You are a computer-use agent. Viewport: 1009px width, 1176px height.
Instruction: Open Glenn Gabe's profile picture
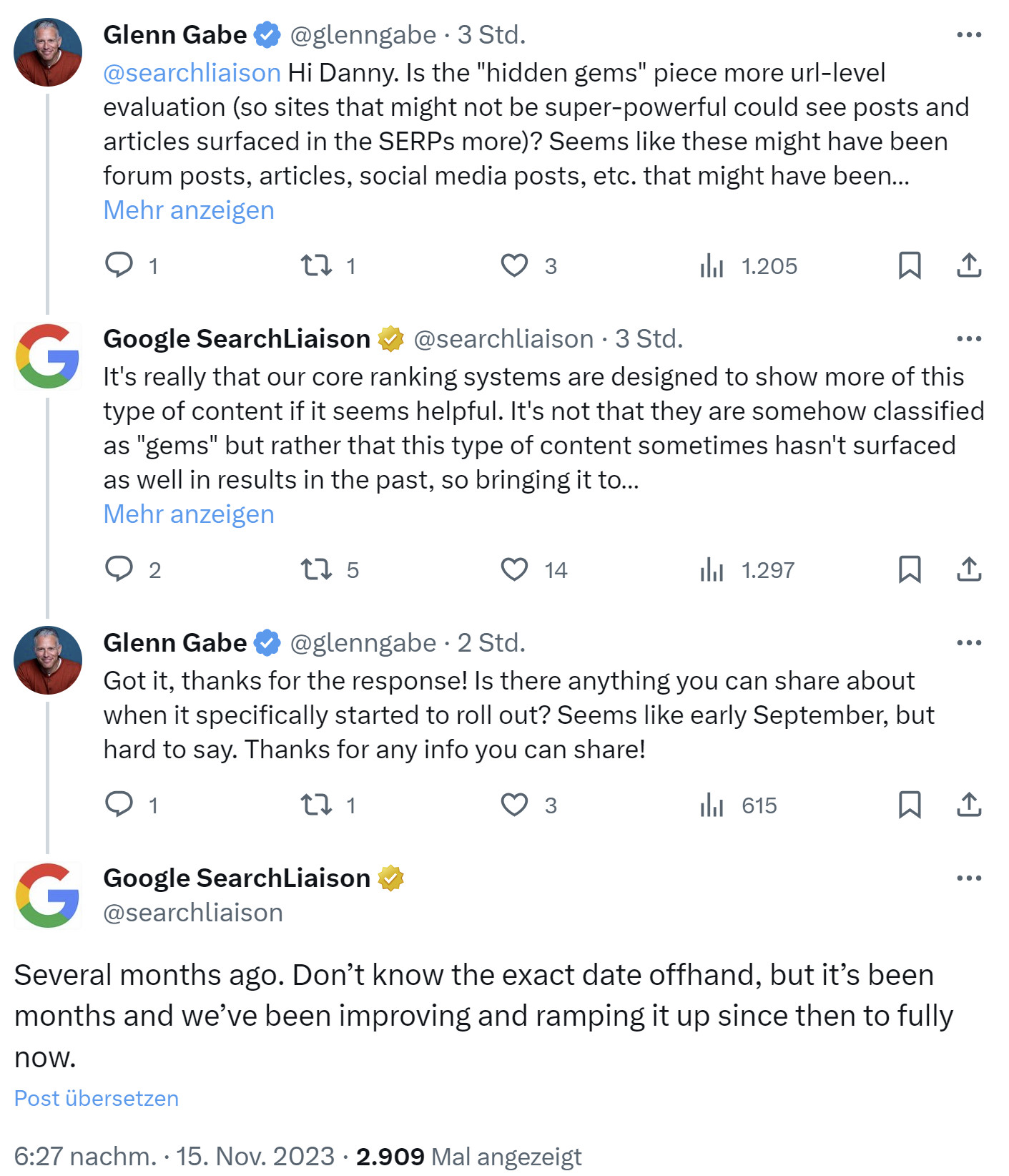click(x=48, y=52)
